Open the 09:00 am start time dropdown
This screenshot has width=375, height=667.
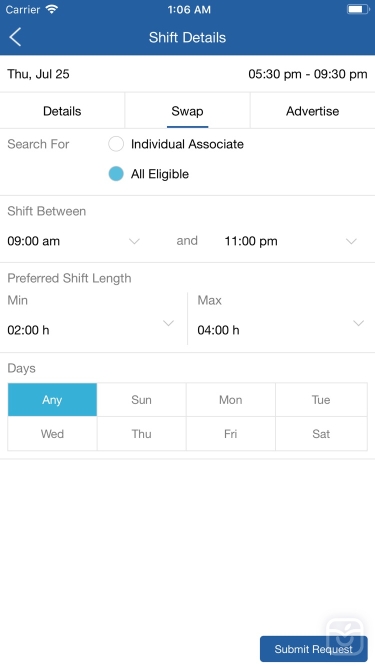click(x=74, y=241)
